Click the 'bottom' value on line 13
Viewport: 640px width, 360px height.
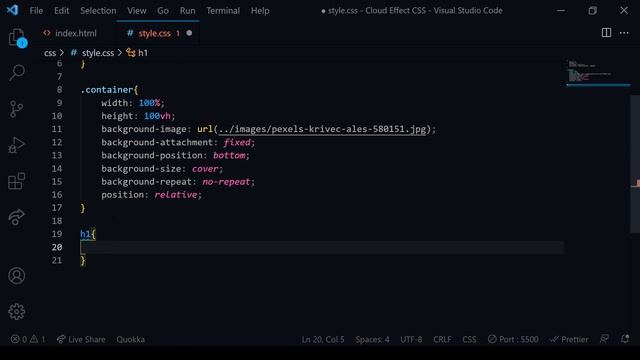point(229,155)
